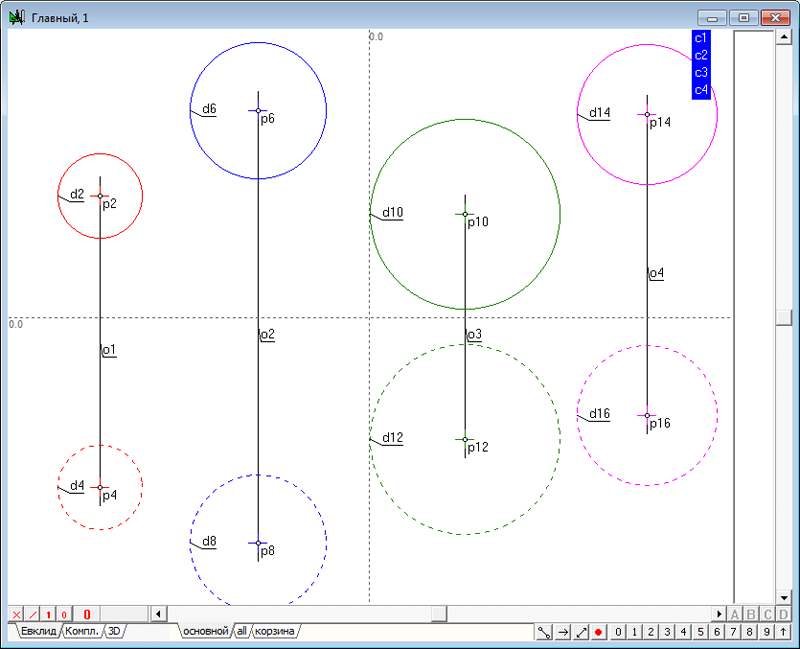Open the корзина tab

coord(274,631)
